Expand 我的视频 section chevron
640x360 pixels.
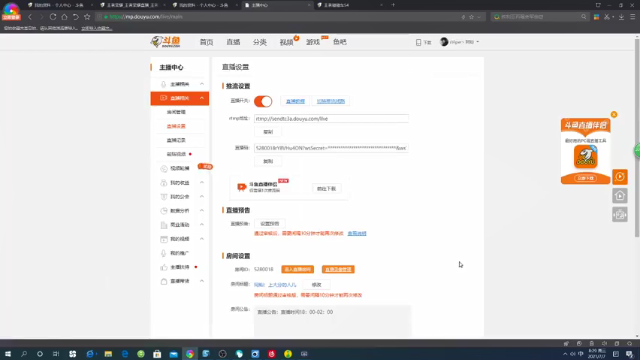[x=202, y=238]
